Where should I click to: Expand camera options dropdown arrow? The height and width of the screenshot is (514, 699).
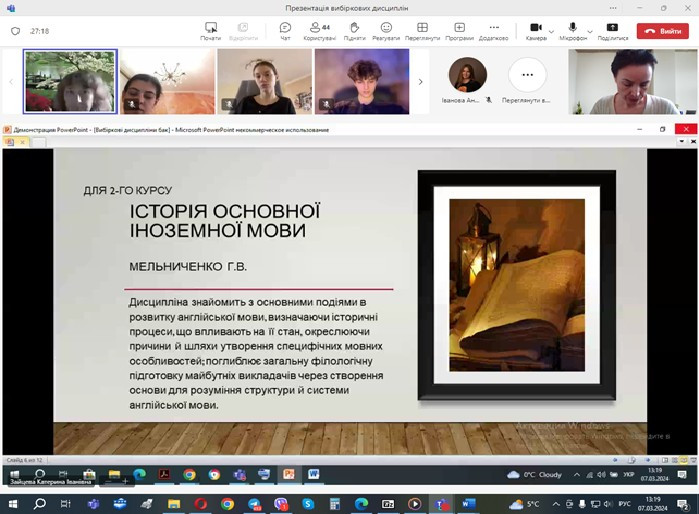coord(551,30)
